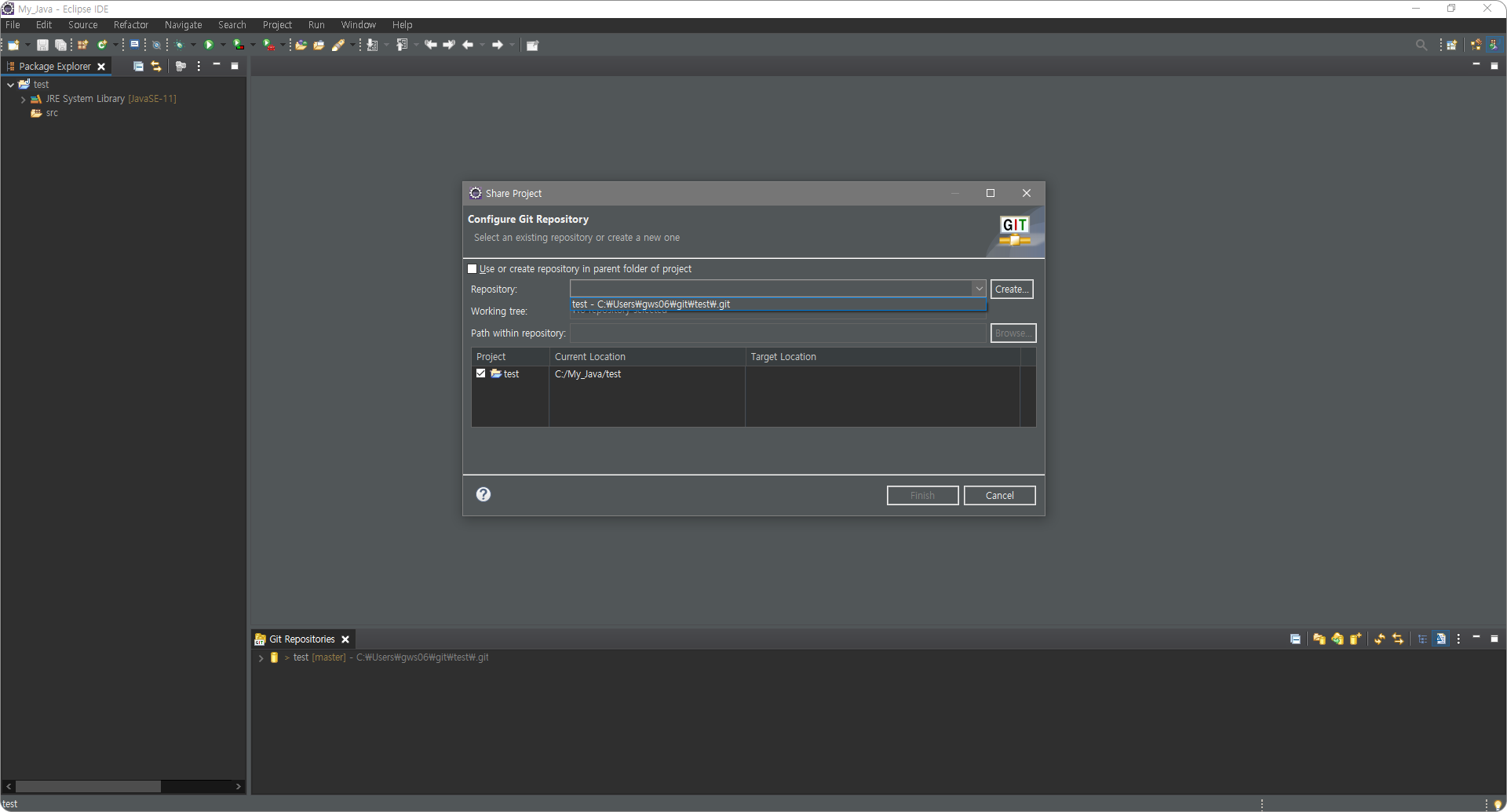Open the Coverage dropdown arrow

(253, 46)
